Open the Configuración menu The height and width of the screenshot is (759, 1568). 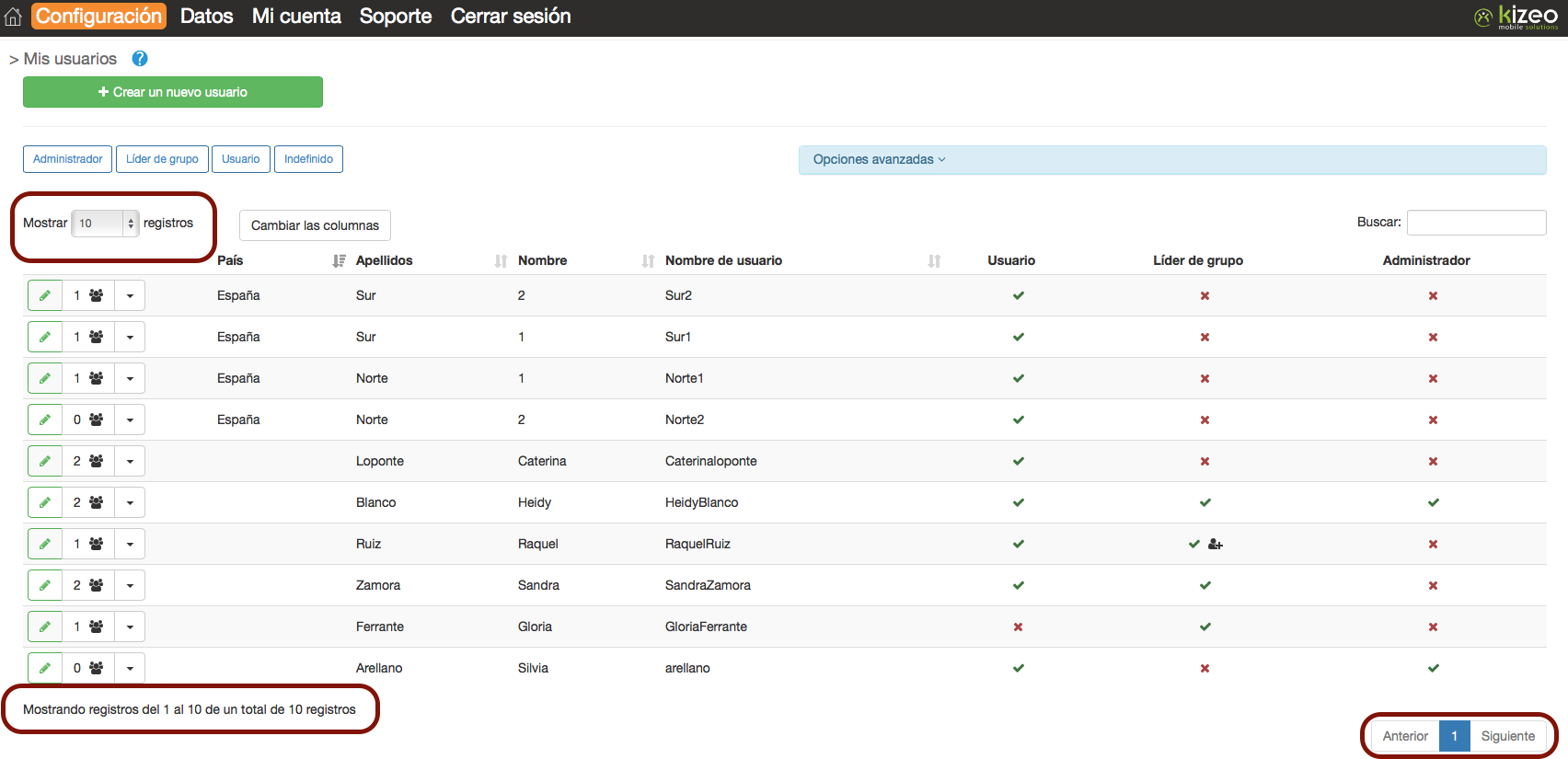(98, 16)
